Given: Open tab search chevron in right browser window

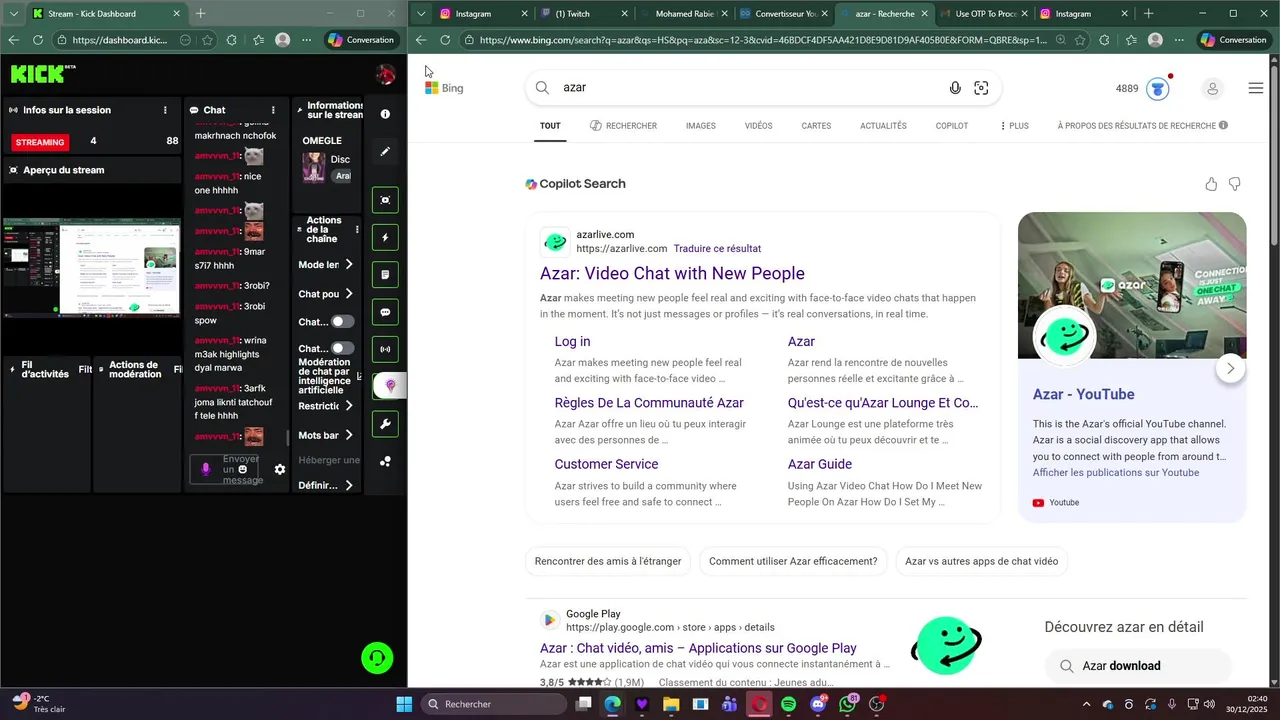Looking at the screenshot, I should pyautogui.click(x=421, y=14).
